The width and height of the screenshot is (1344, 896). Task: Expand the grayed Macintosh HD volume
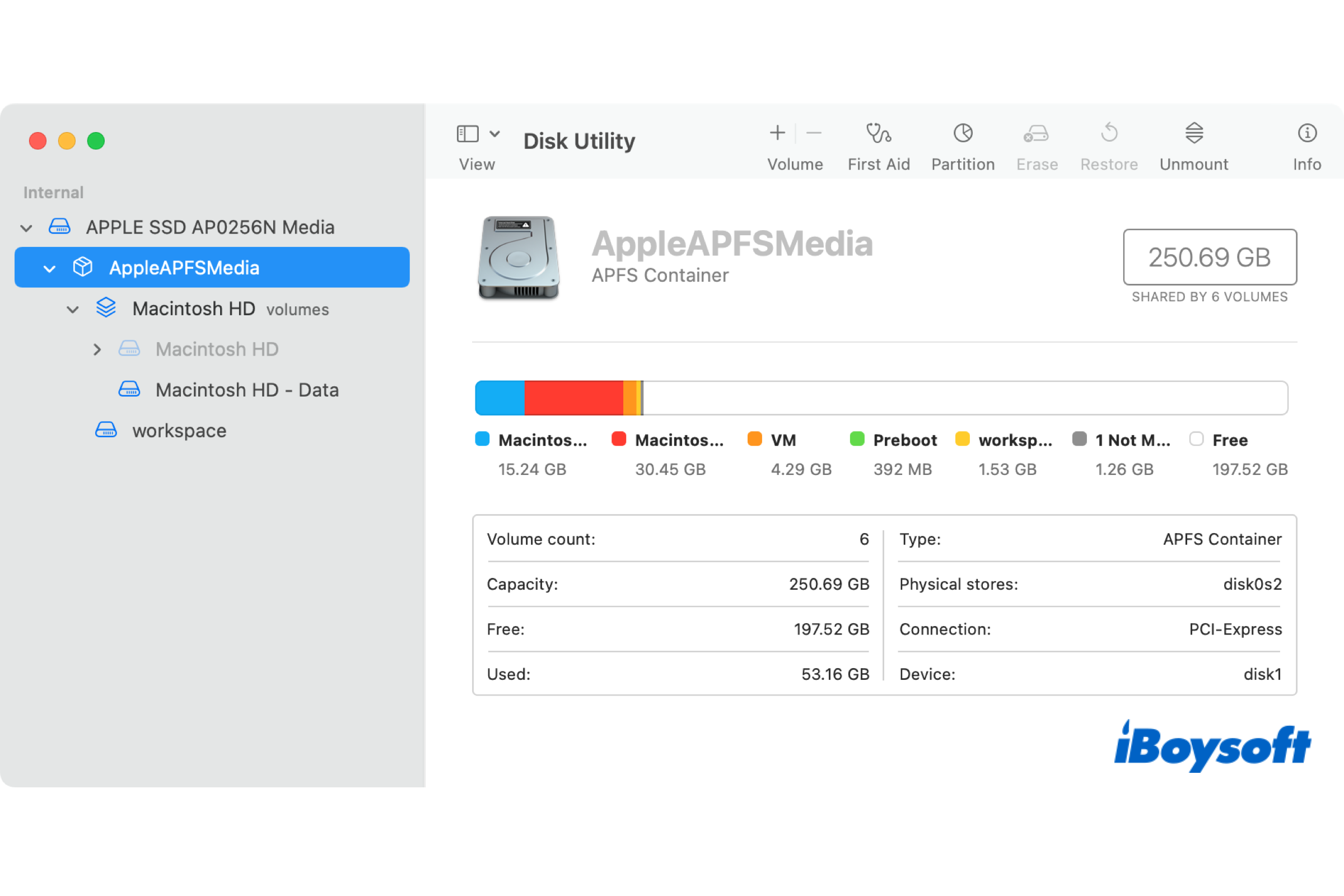click(96, 349)
